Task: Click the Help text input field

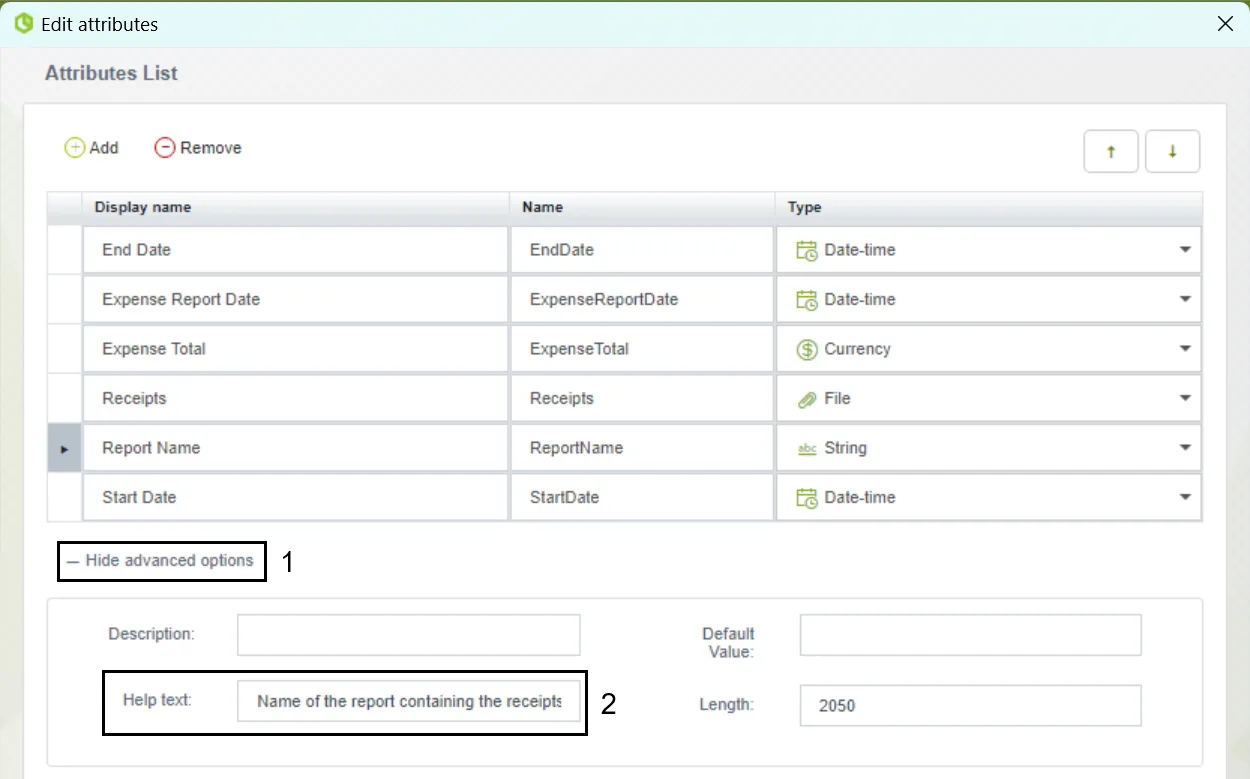Action: tap(408, 701)
